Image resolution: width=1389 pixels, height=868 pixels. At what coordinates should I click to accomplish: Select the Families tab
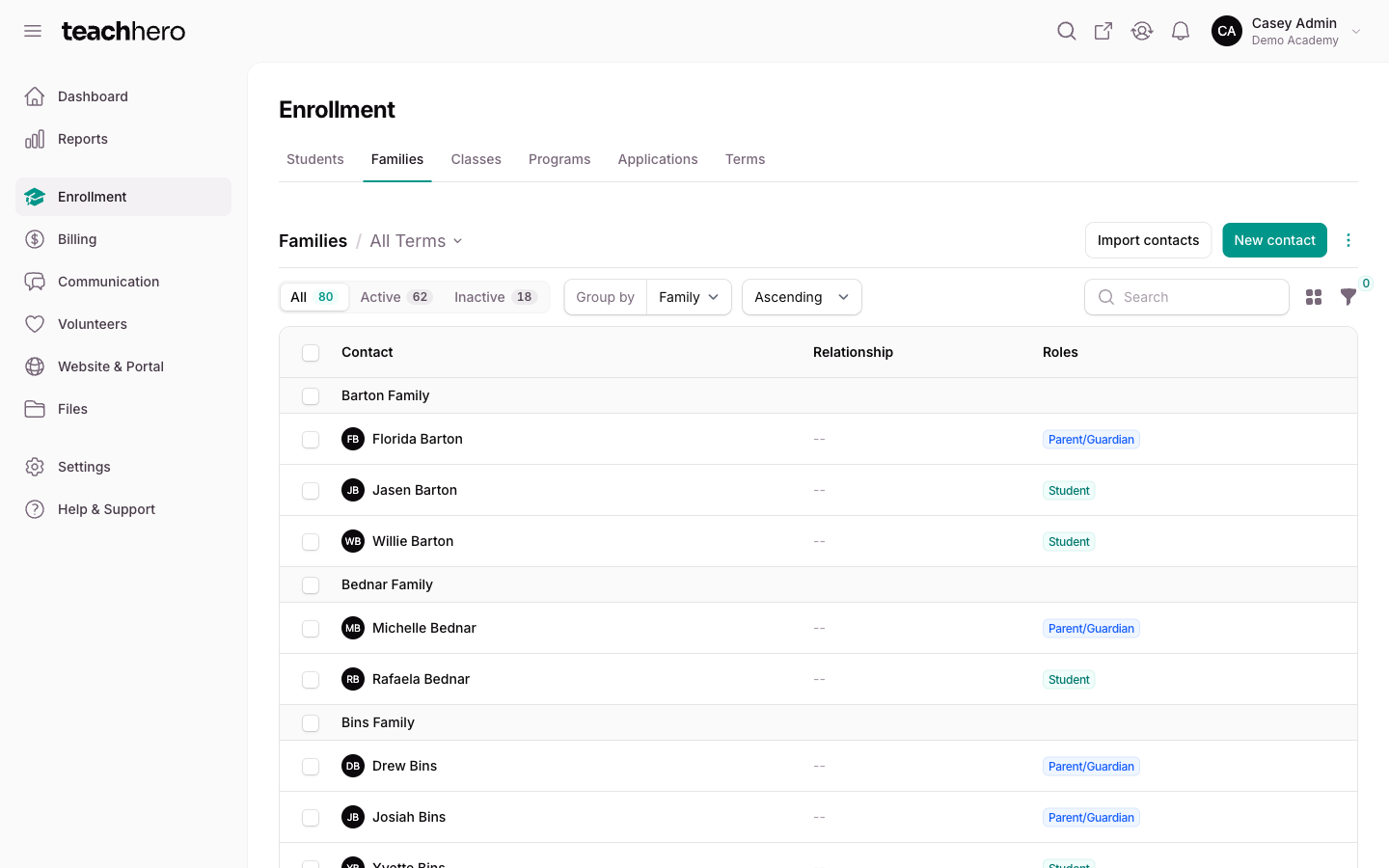(x=397, y=159)
